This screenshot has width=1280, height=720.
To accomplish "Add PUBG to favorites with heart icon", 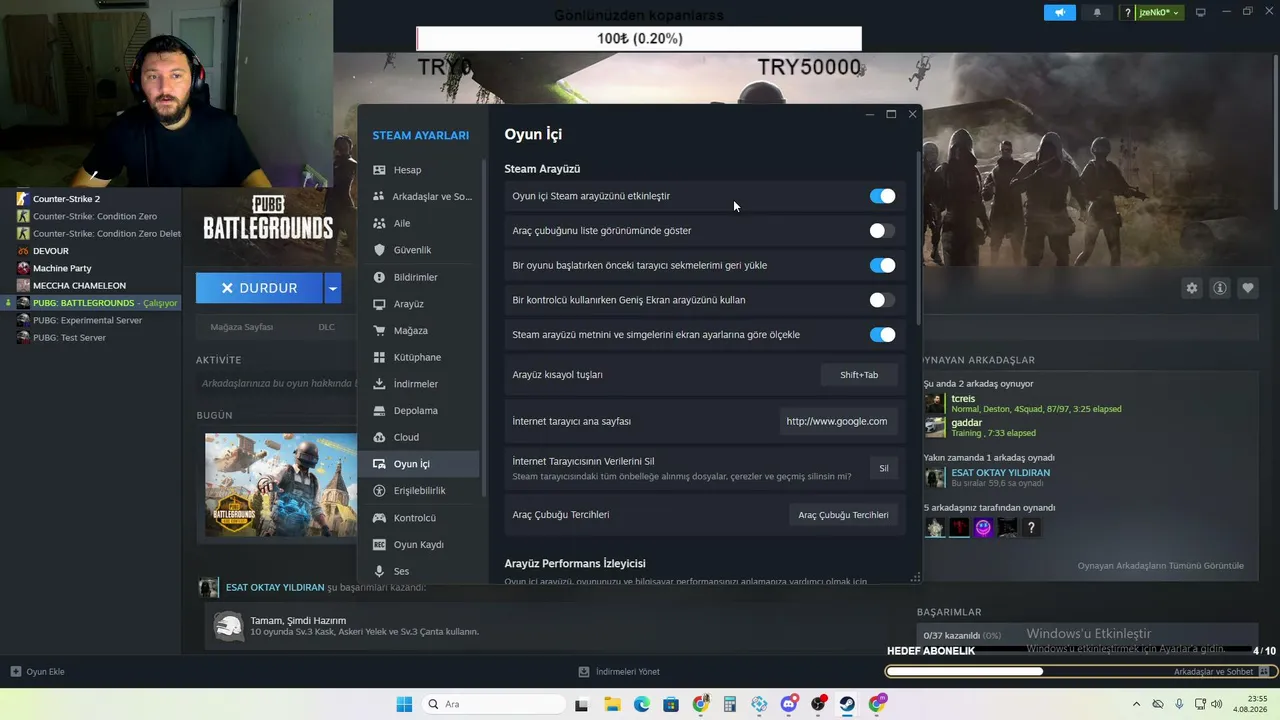I will click(x=1248, y=288).
